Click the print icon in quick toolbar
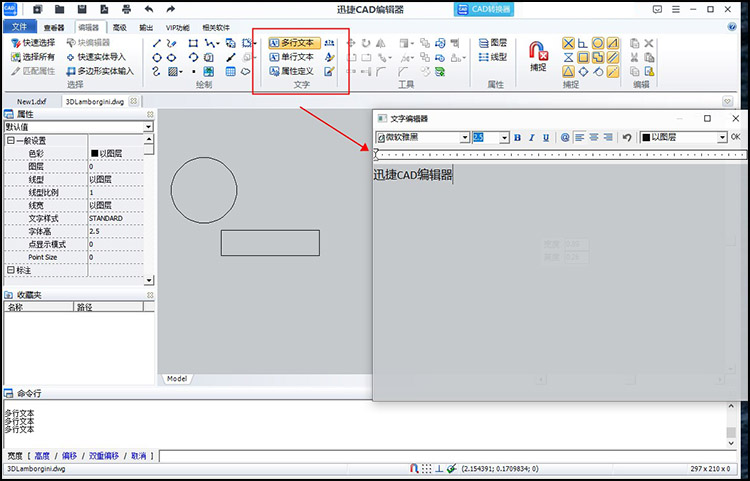The image size is (750, 481). tap(126, 9)
